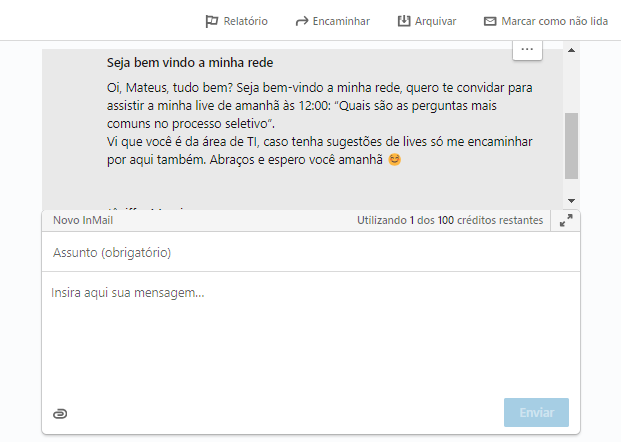Click the Arquivar archive box icon
The height and width of the screenshot is (442, 621).
404,21
